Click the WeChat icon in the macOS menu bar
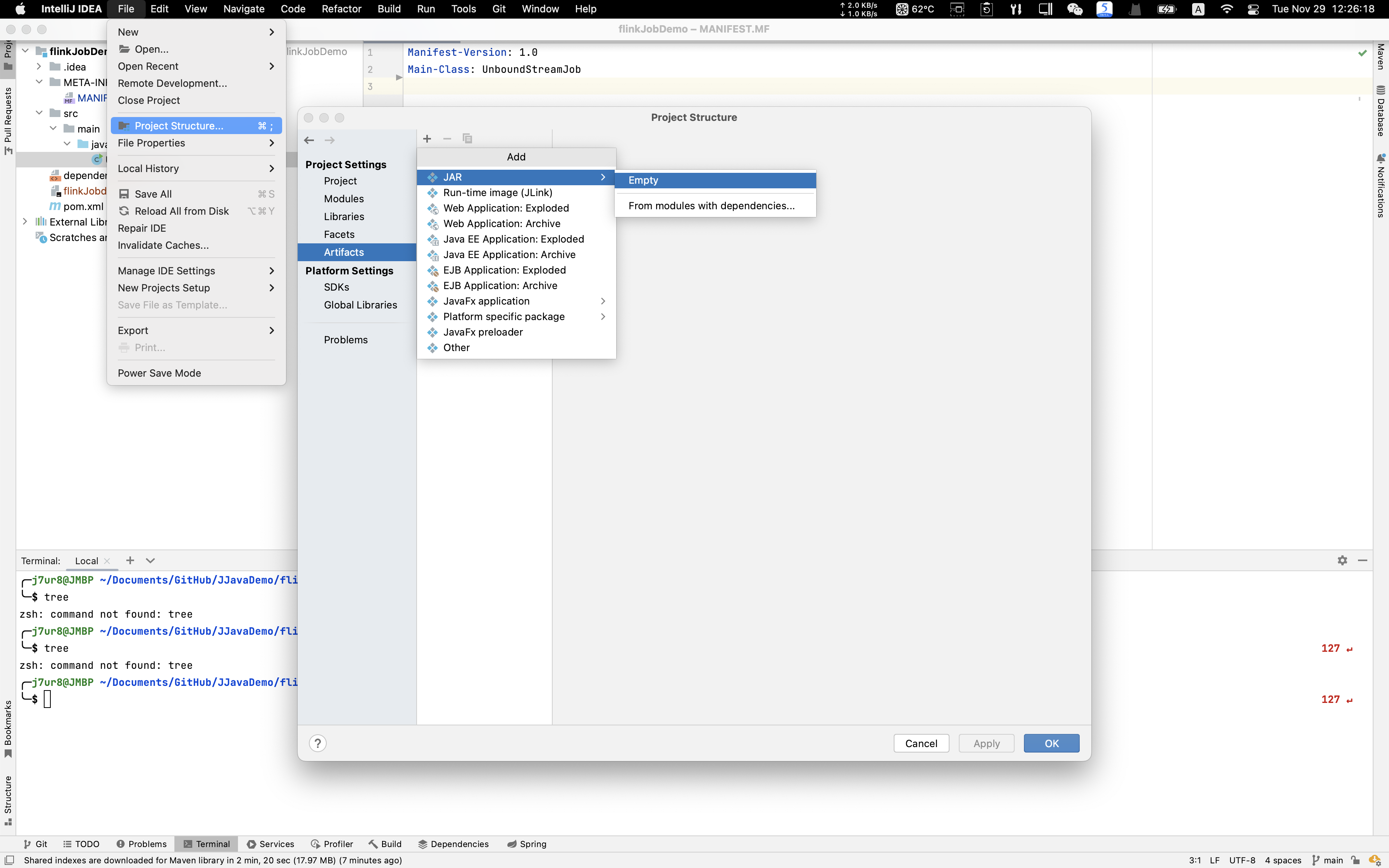The image size is (1389, 868). pyautogui.click(x=1074, y=9)
